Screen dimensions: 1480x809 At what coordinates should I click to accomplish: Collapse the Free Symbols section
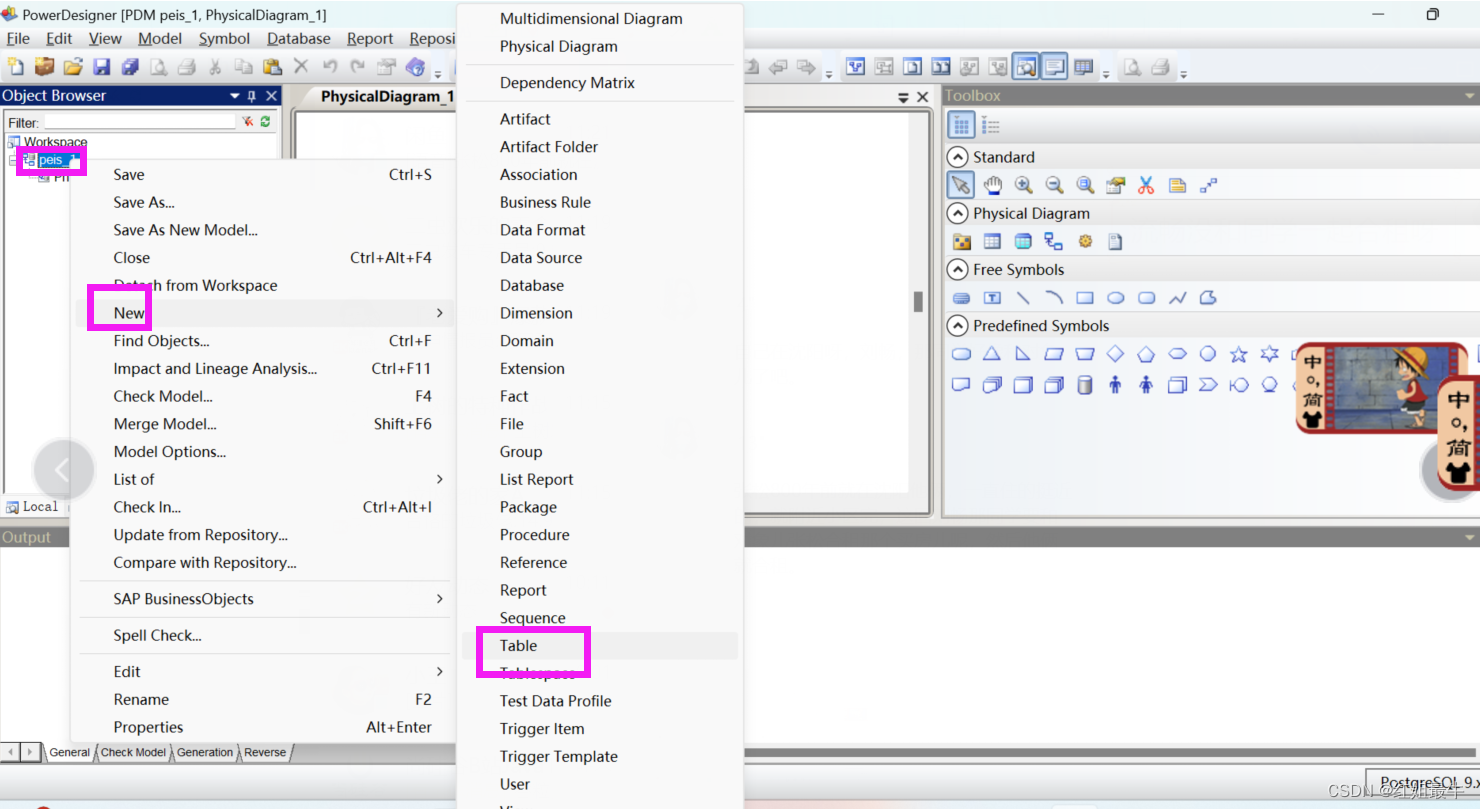click(957, 268)
